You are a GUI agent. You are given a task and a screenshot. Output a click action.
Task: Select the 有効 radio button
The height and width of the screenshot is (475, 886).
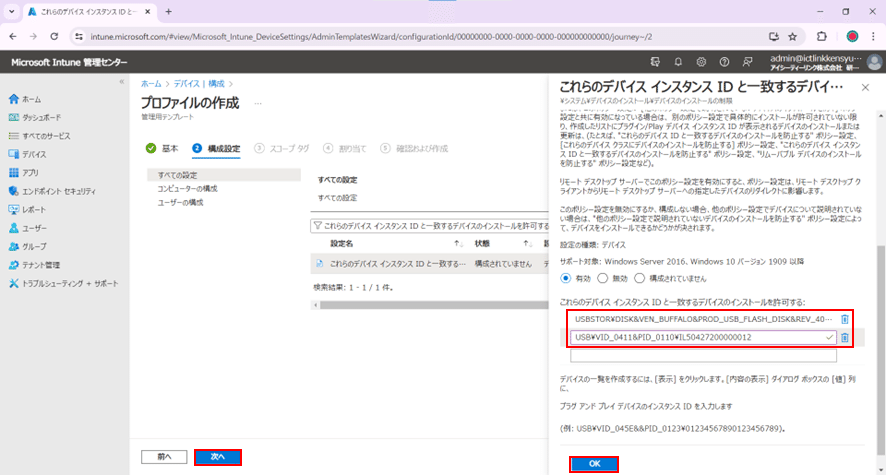[565, 278]
